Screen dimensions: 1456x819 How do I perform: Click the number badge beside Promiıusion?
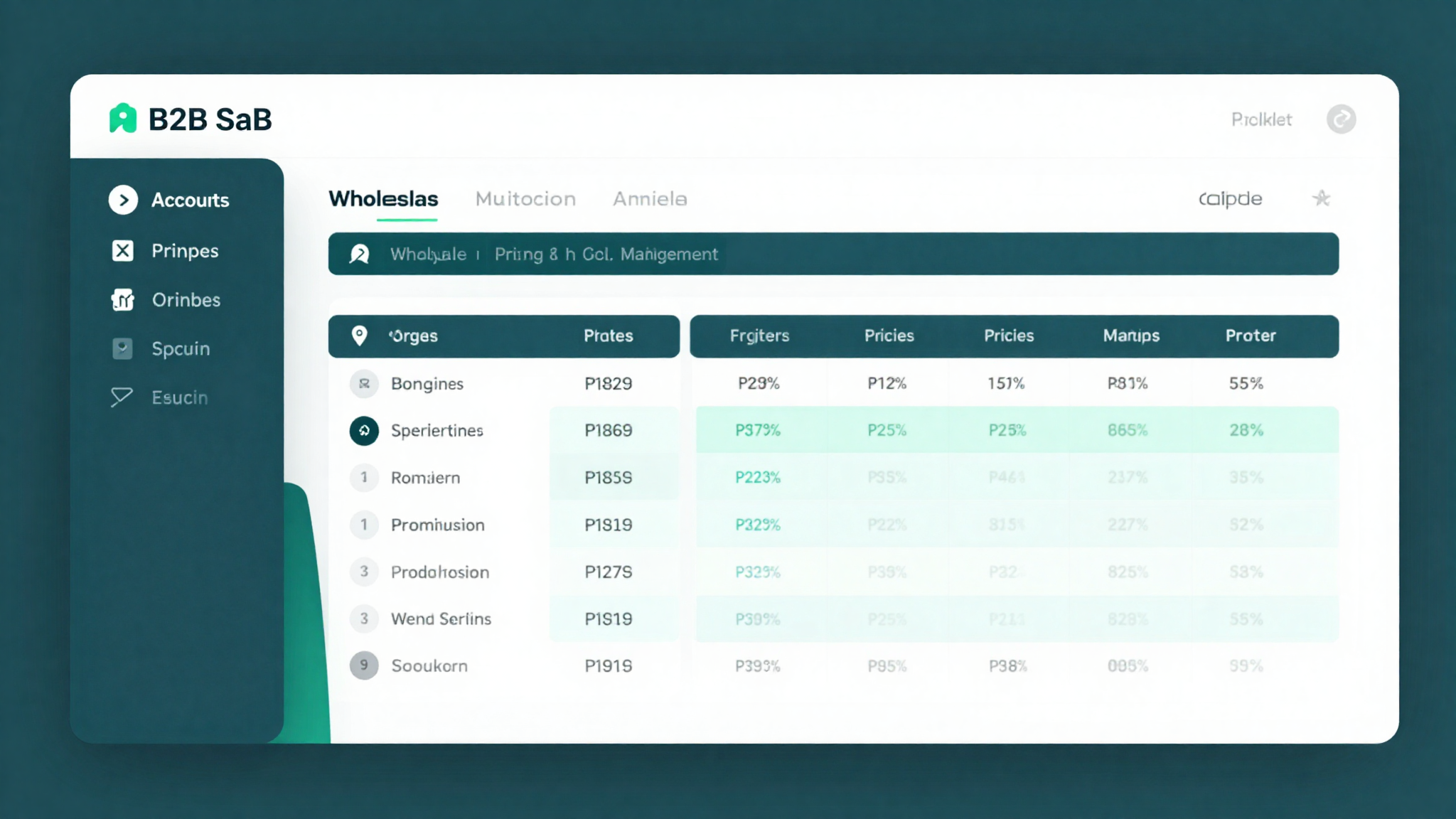(x=364, y=525)
